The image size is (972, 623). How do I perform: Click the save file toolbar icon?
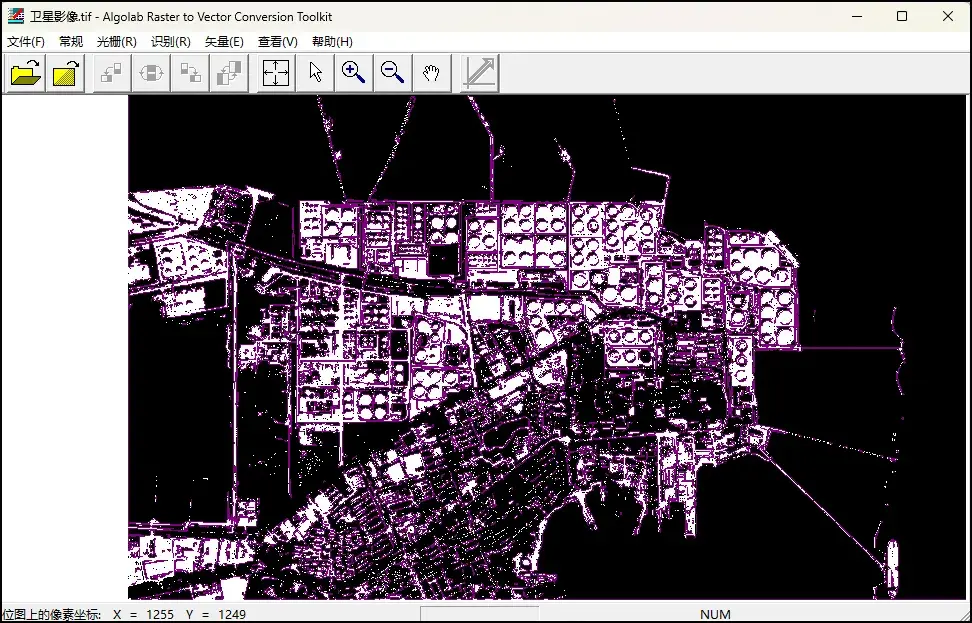66,73
